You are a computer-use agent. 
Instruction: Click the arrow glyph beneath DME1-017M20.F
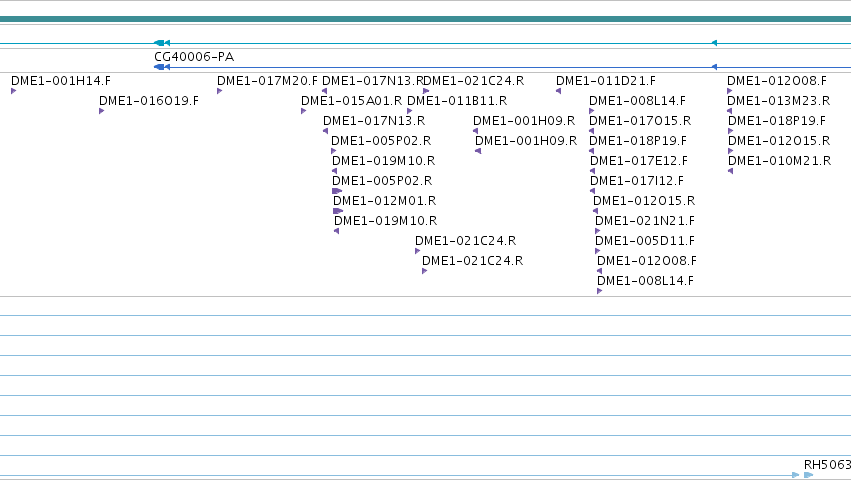[x=219, y=91]
